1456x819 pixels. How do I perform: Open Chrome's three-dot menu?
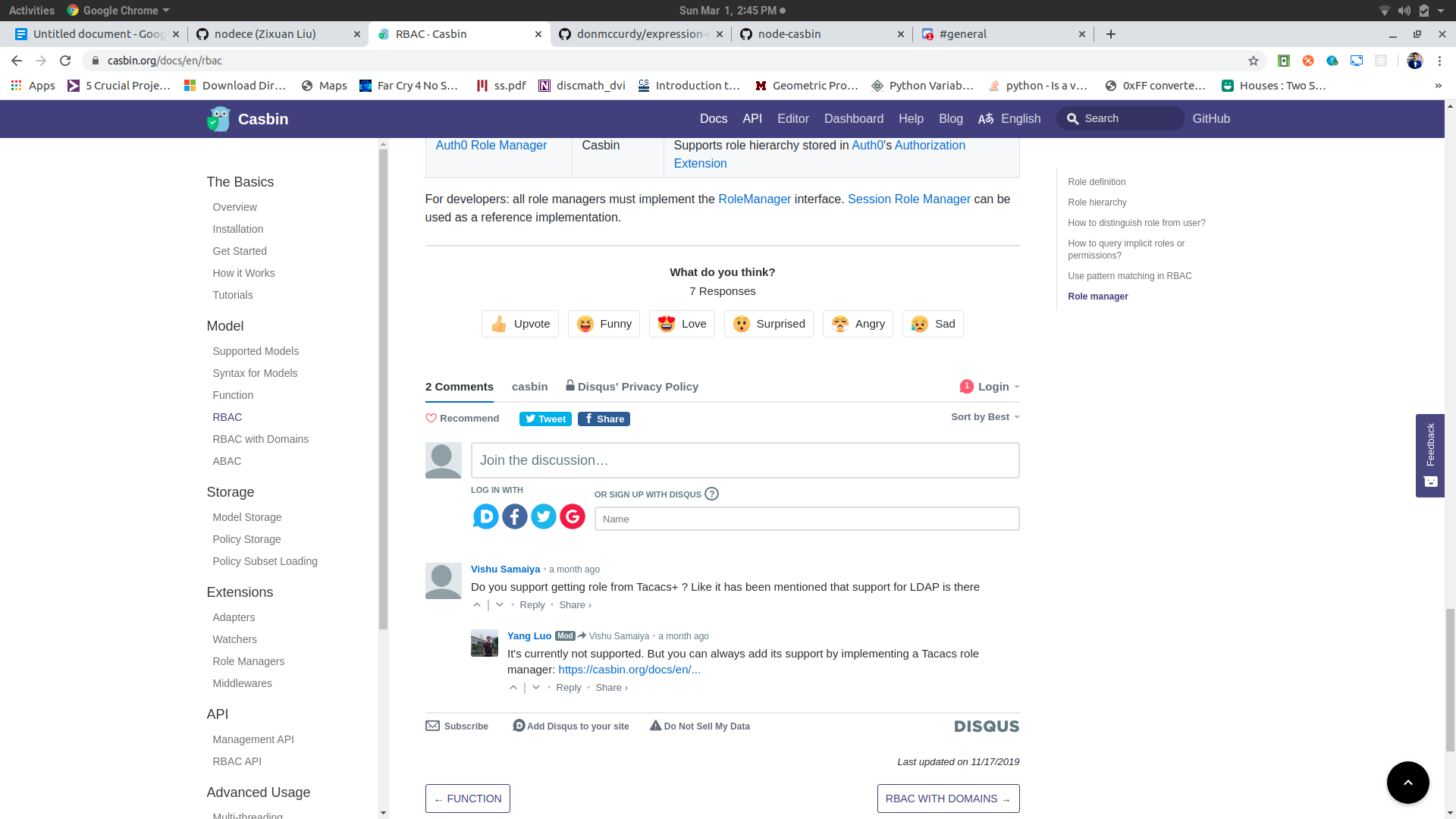pyautogui.click(x=1439, y=61)
